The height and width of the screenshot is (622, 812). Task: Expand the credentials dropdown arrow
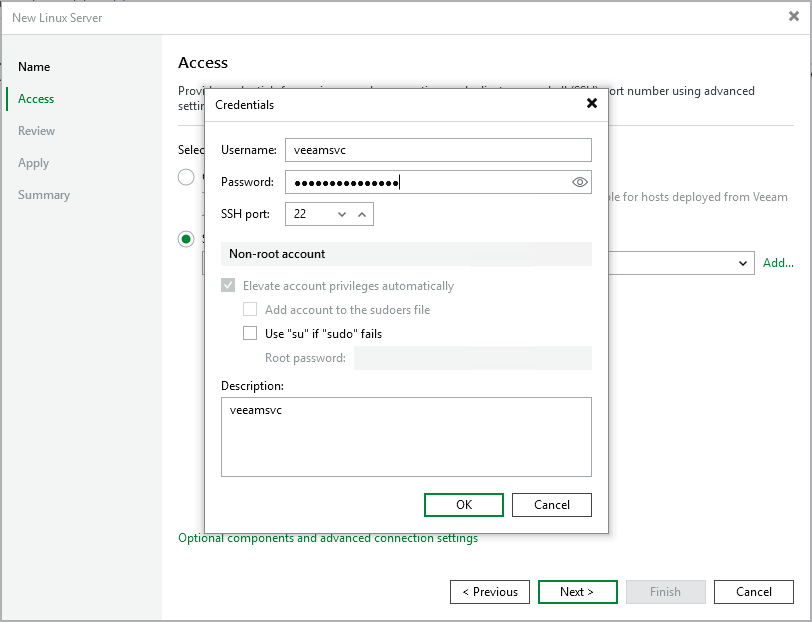(x=743, y=263)
